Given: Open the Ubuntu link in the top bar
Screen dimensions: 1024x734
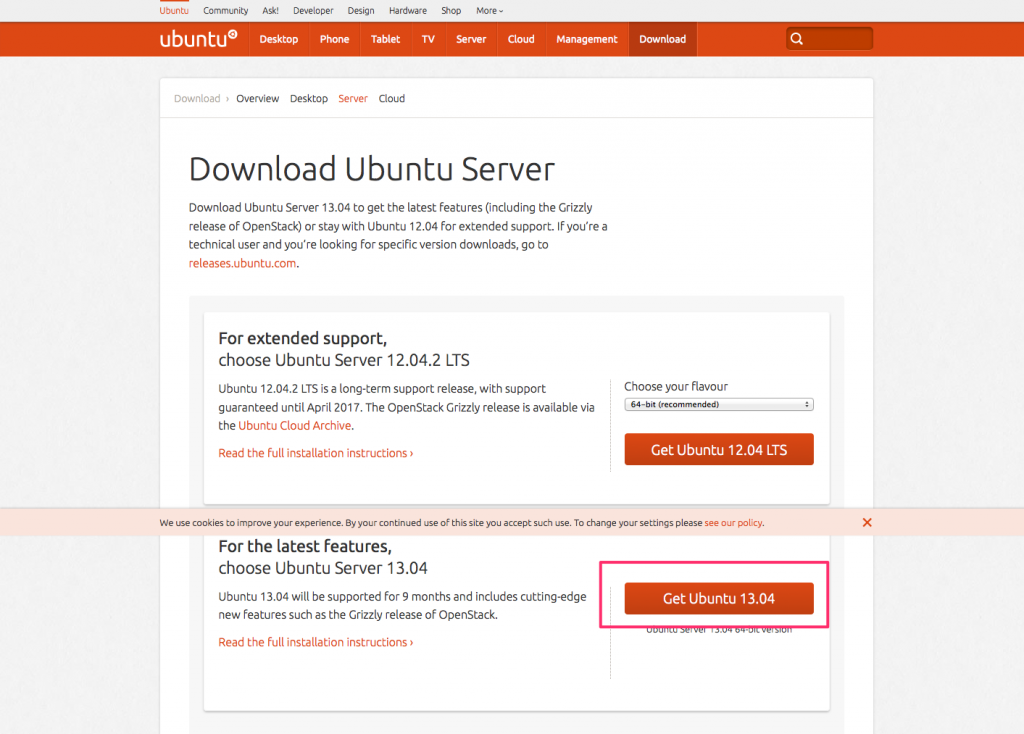Looking at the screenshot, I should (174, 10).
